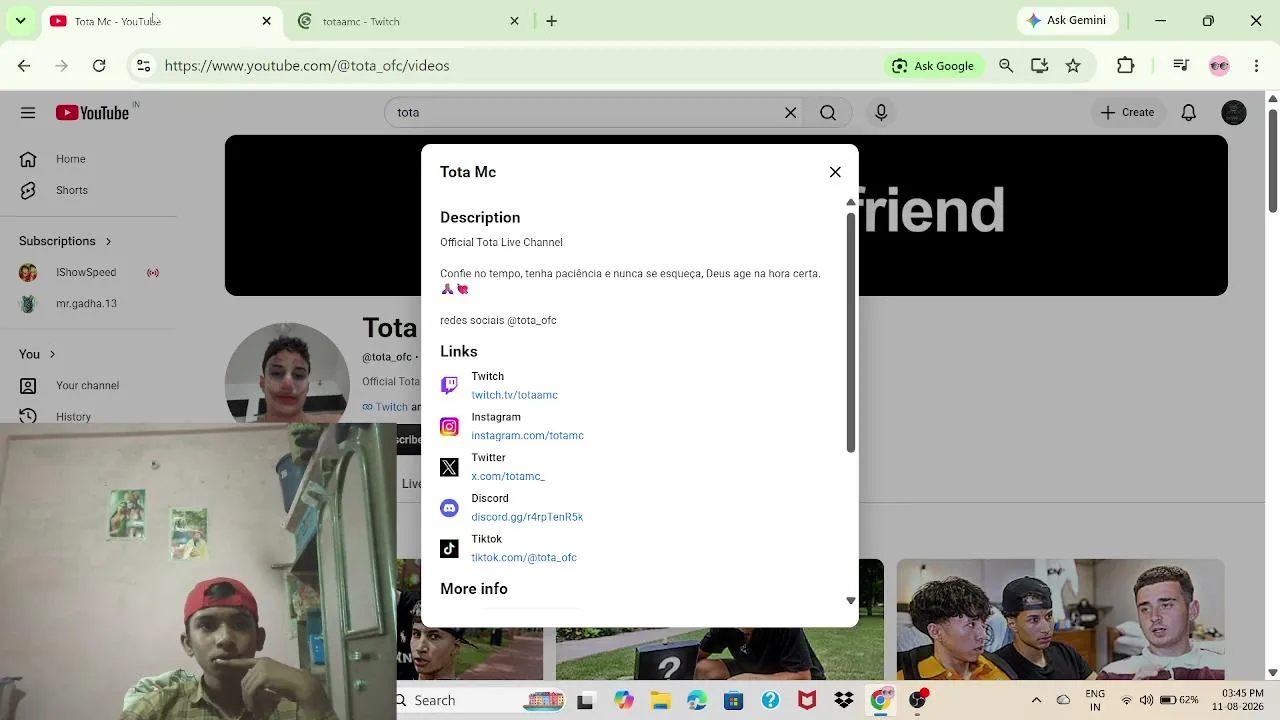Open File Explorer from the taskbar
This screenshot has height=720, width=1280.
[x=661, y=700]
